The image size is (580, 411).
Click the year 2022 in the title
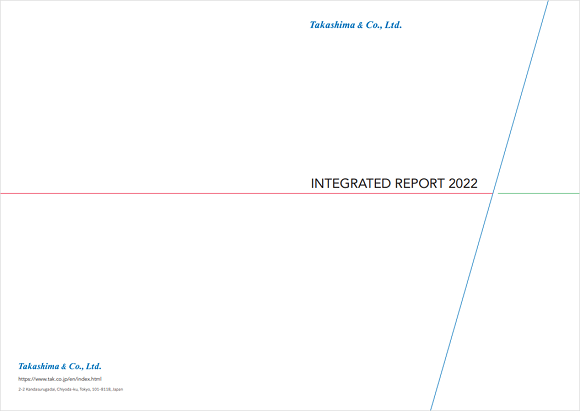point(463,183)
